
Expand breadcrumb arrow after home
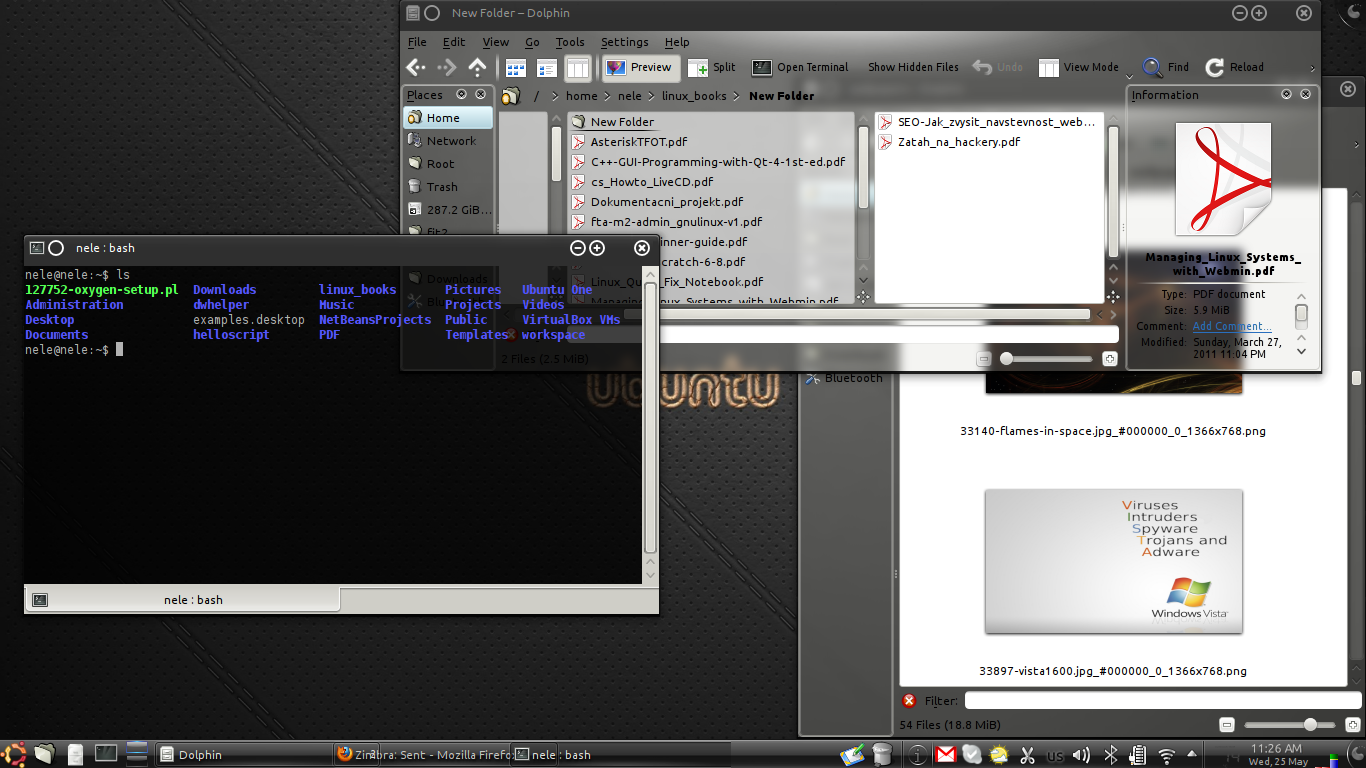click(x=607, y=96)
